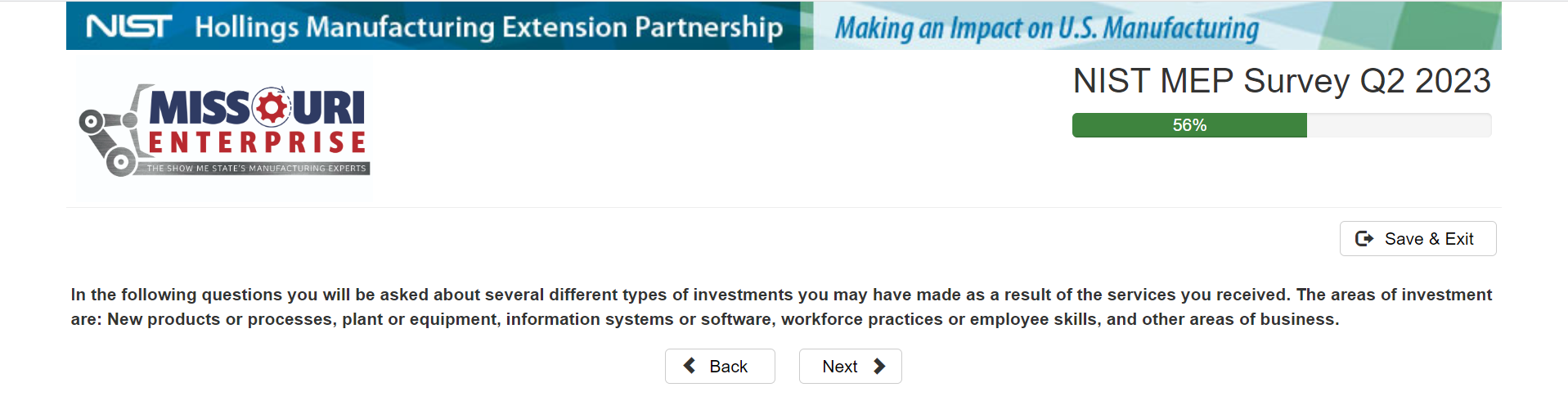The width and height of the screenshot is (1568, 410).
Task: Click the NIST logo in the banner
Action: (129, 26)
